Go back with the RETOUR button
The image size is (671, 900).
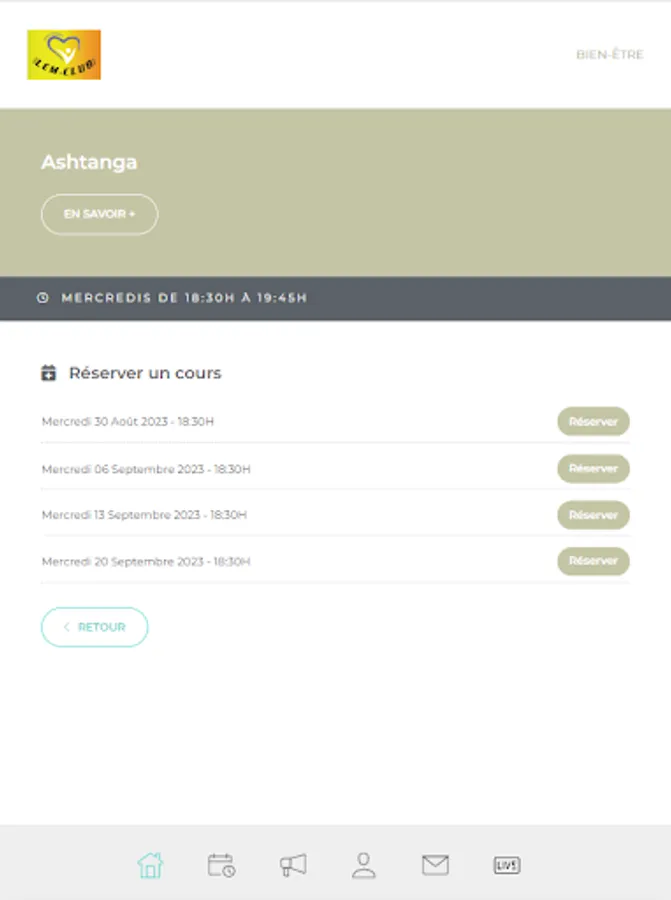[x=94, y=627]
